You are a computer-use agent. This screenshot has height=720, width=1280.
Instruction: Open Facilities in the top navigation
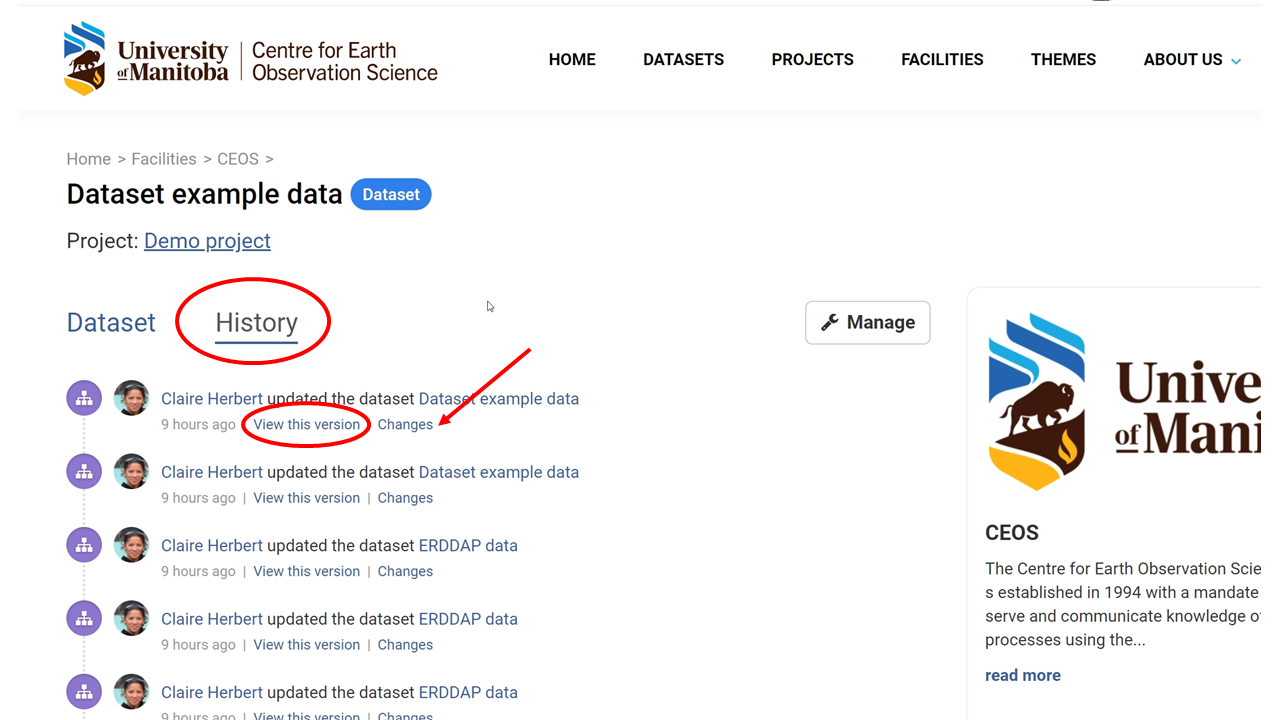(942, 60)
